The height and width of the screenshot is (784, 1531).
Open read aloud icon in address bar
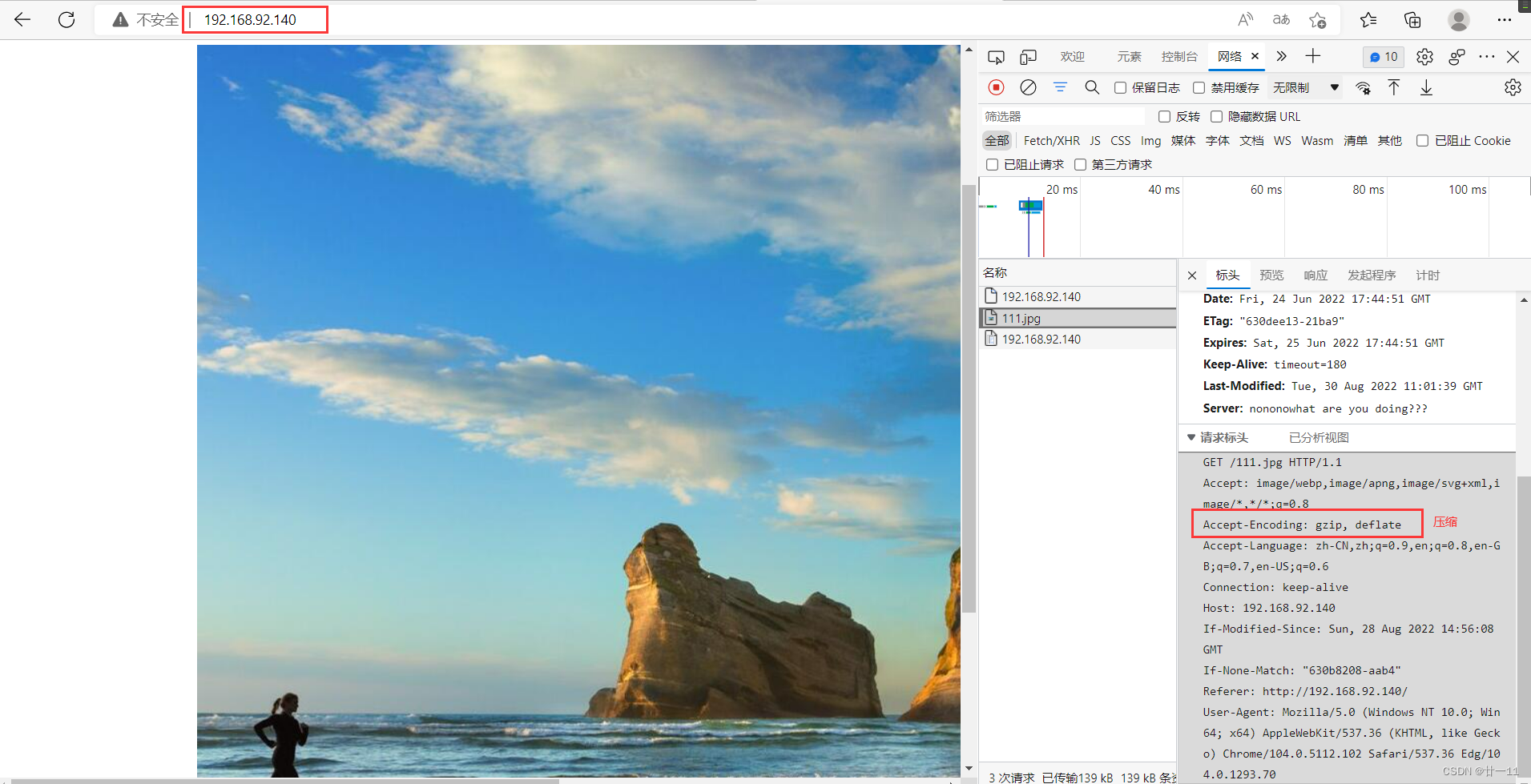[1245, 20]
